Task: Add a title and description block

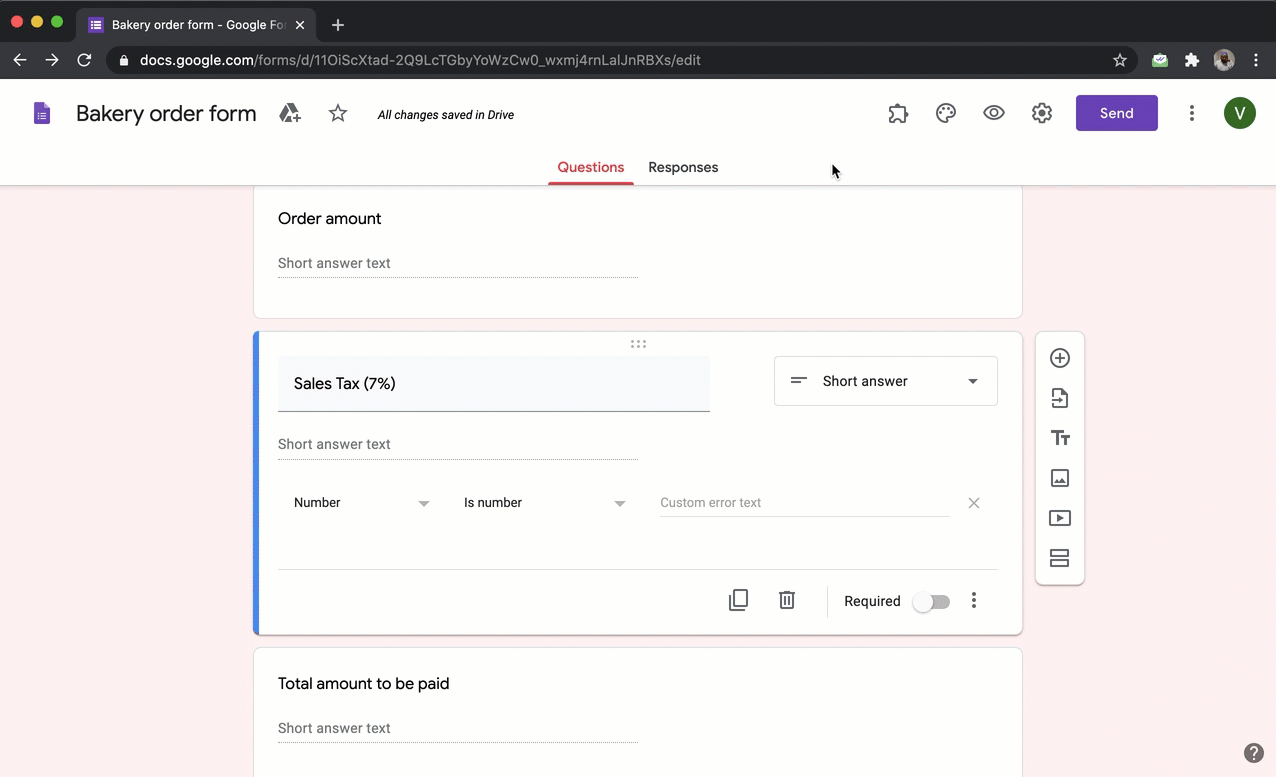Action: (1059, 437)
